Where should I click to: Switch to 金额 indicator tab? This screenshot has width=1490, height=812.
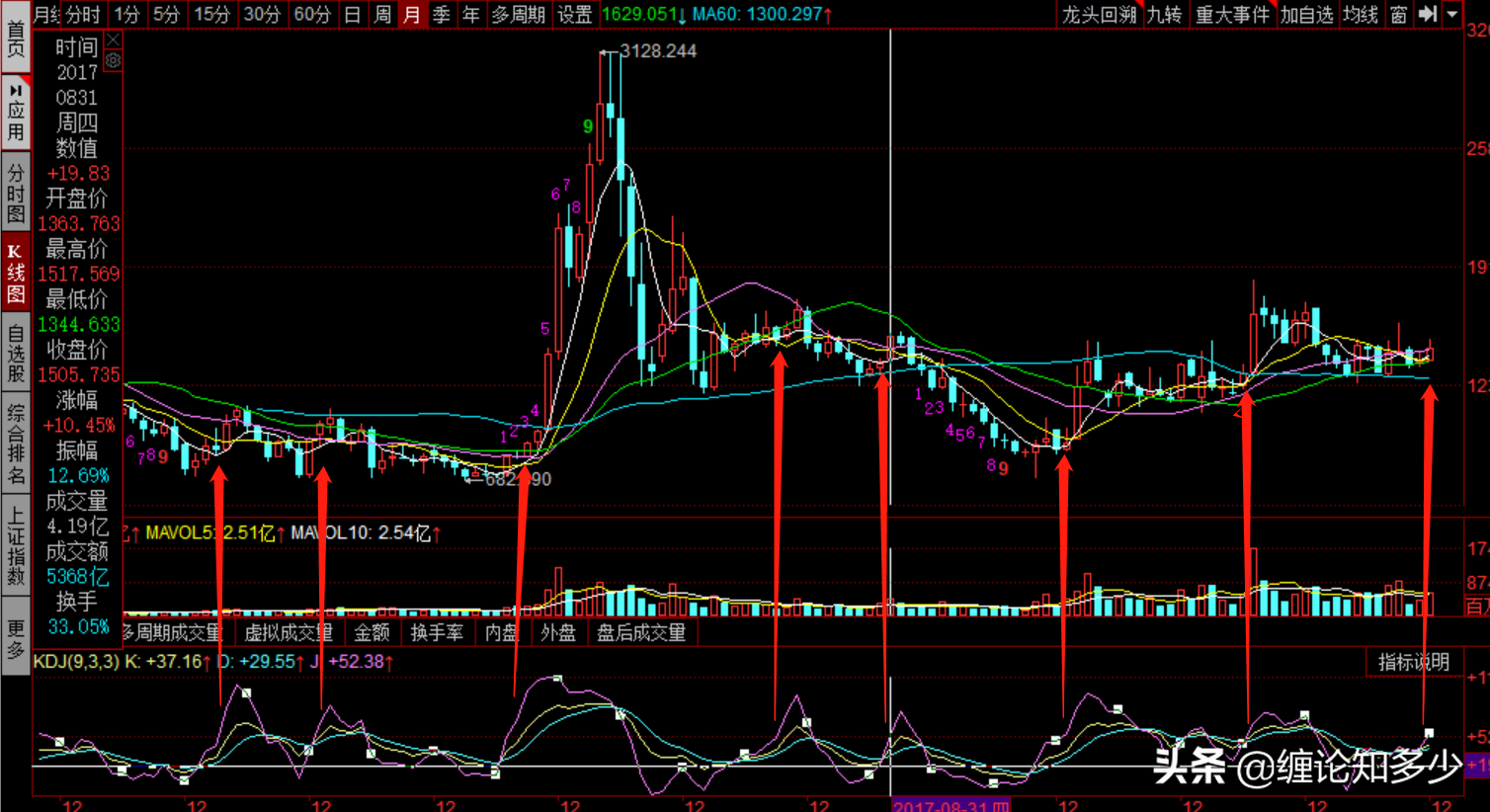point(372,632)
